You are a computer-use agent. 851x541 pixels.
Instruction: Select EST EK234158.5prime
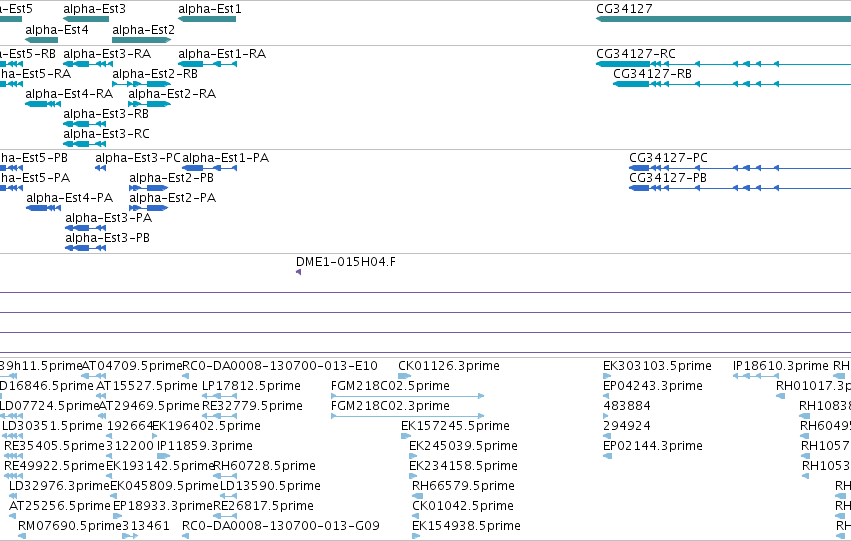[463, 466]
